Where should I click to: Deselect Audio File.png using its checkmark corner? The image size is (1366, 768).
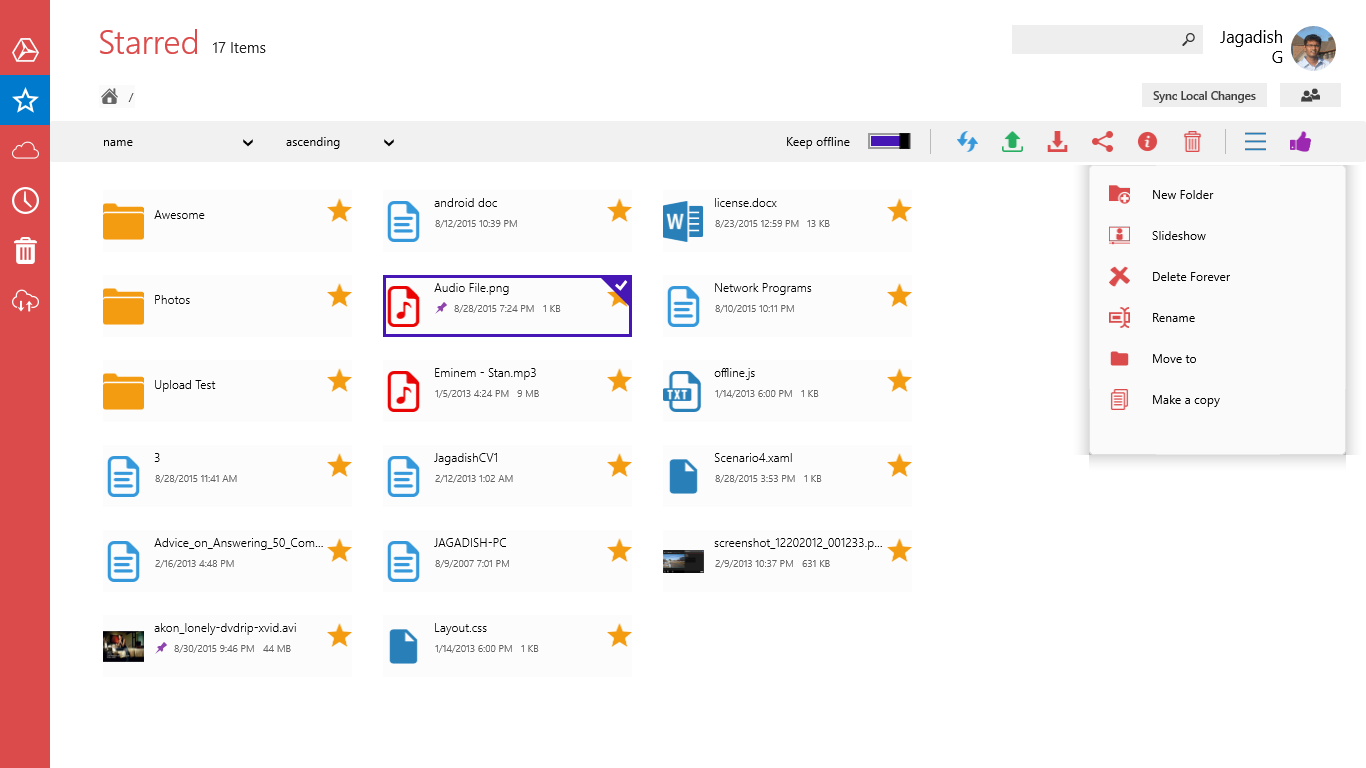[620, 286]
